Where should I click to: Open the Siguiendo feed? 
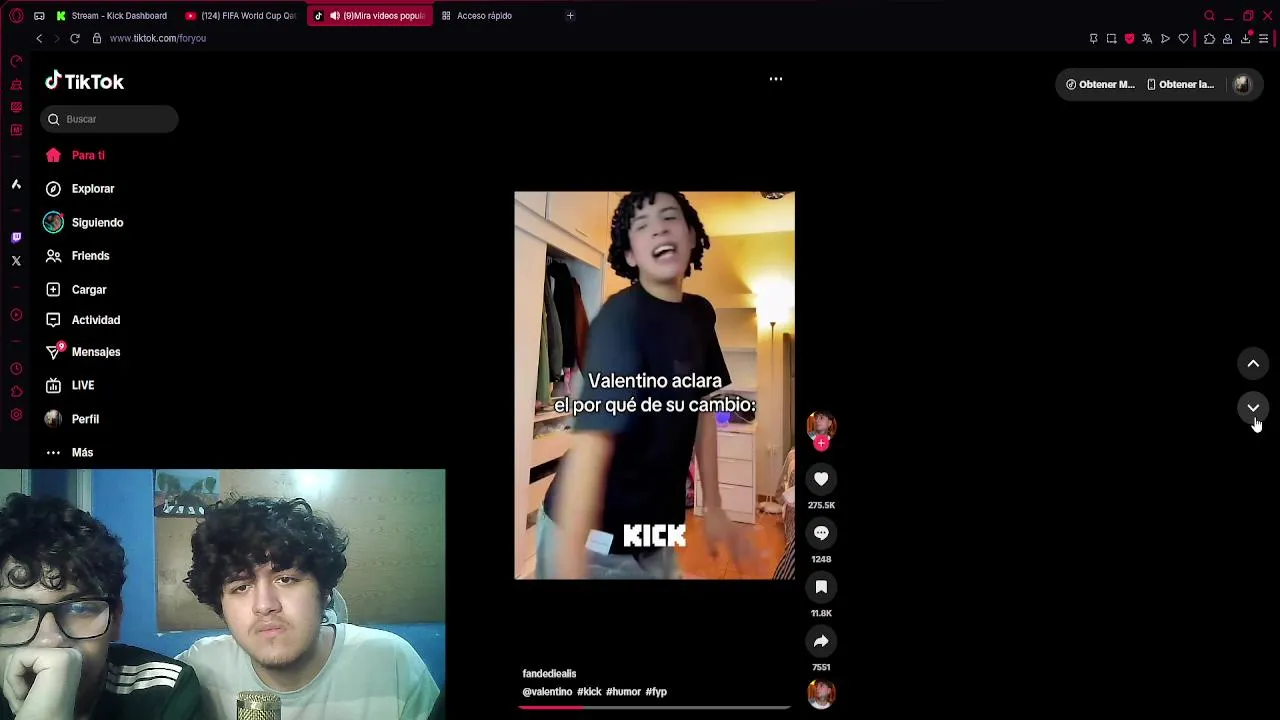(84, 223)
